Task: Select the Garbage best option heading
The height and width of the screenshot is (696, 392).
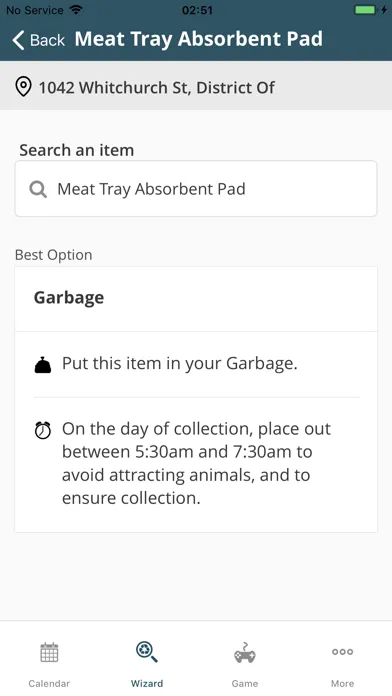Action: (x=69, y=298)
